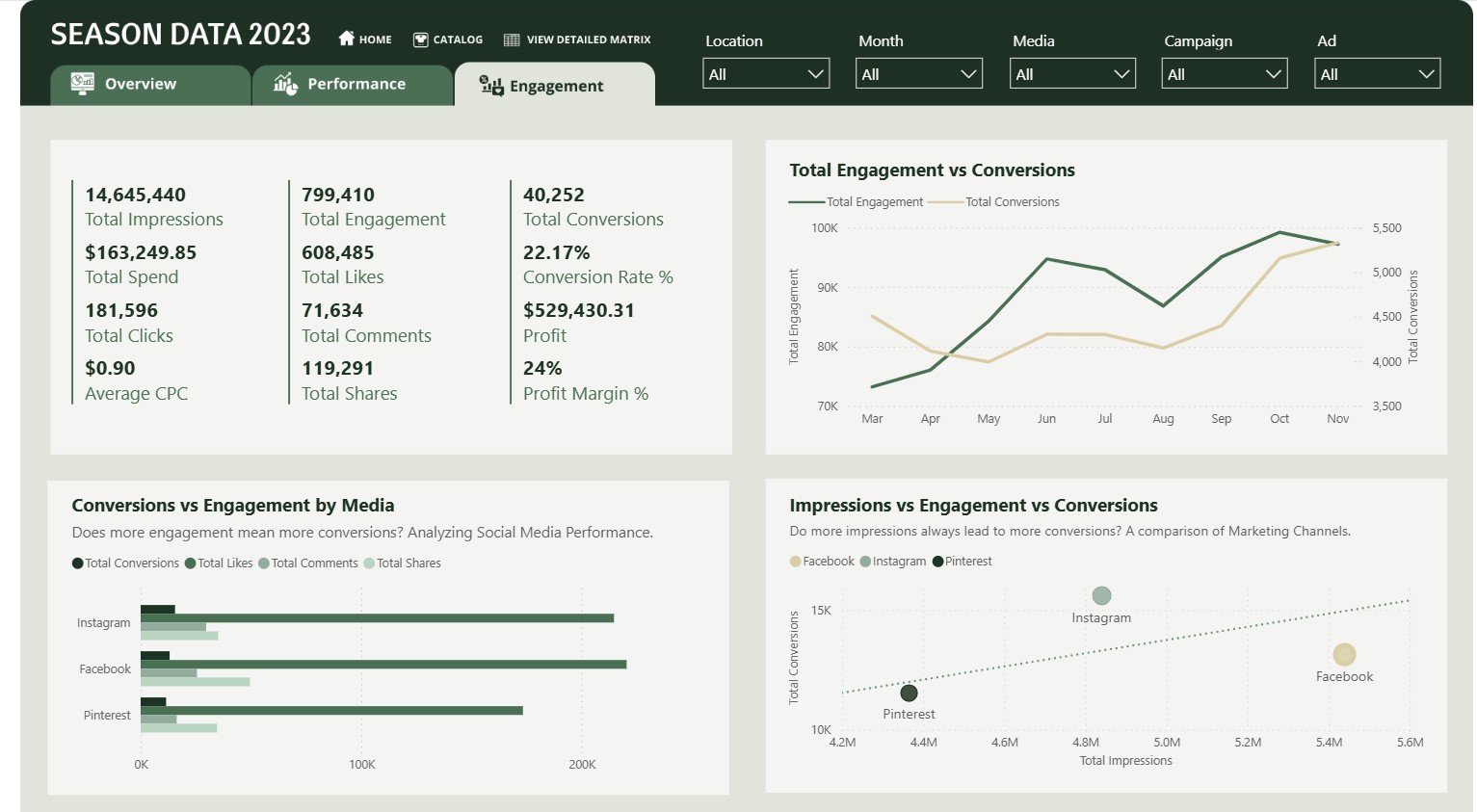Select Facebook legend swatch in scatter chart
Viewport: 1477px width, 812px height.
[x=796, y=562]
